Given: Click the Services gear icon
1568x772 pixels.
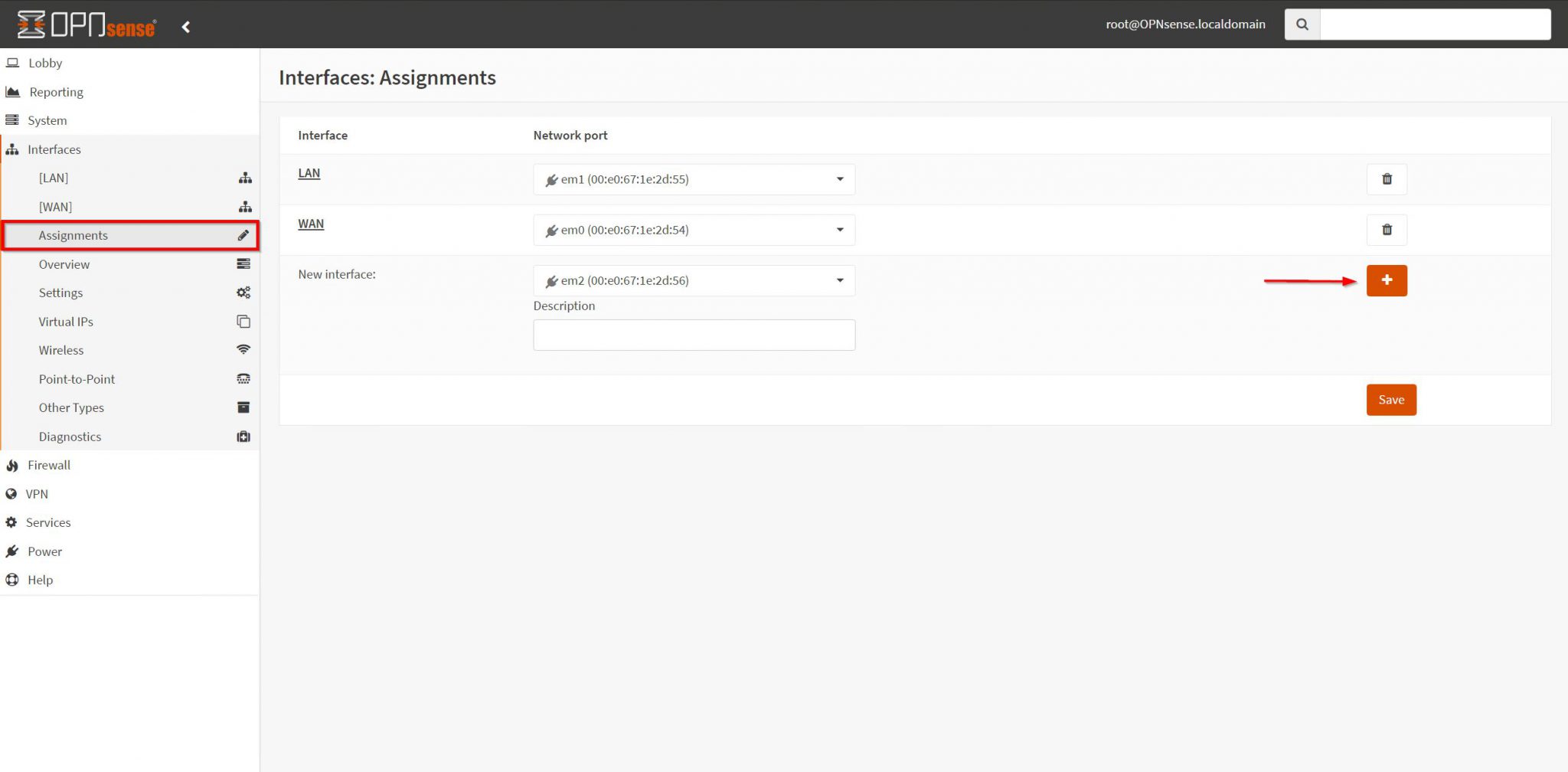Looking at the screenshot, I should point(11,522).
